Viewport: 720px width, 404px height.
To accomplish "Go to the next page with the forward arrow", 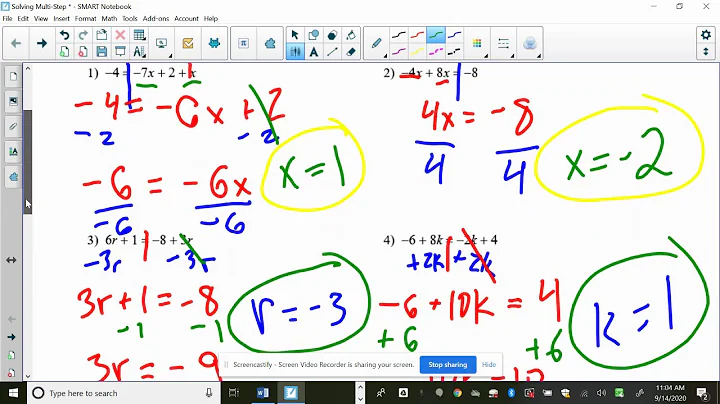I will 42,43.
